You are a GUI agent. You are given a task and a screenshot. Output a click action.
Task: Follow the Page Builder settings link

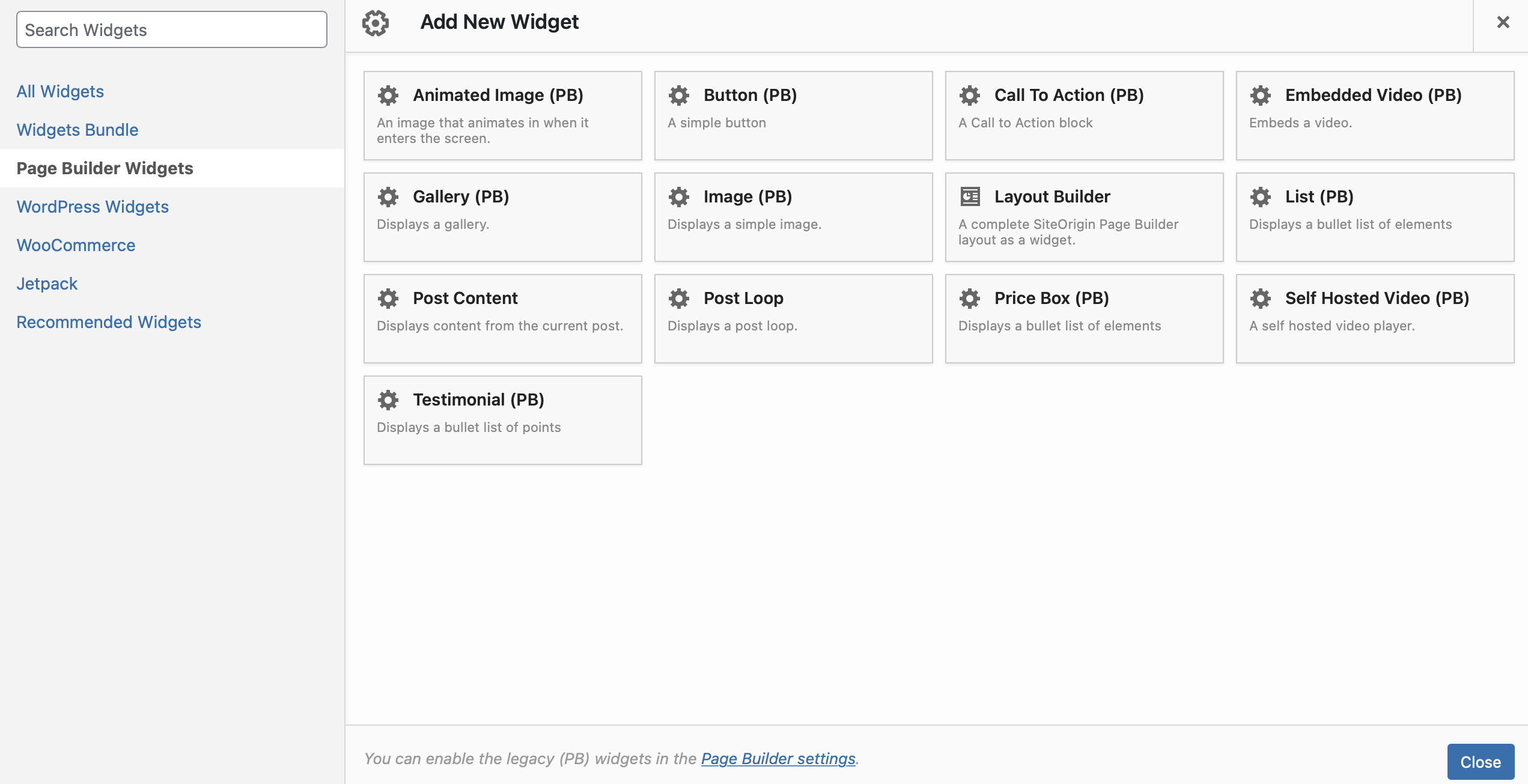point(778,759)
